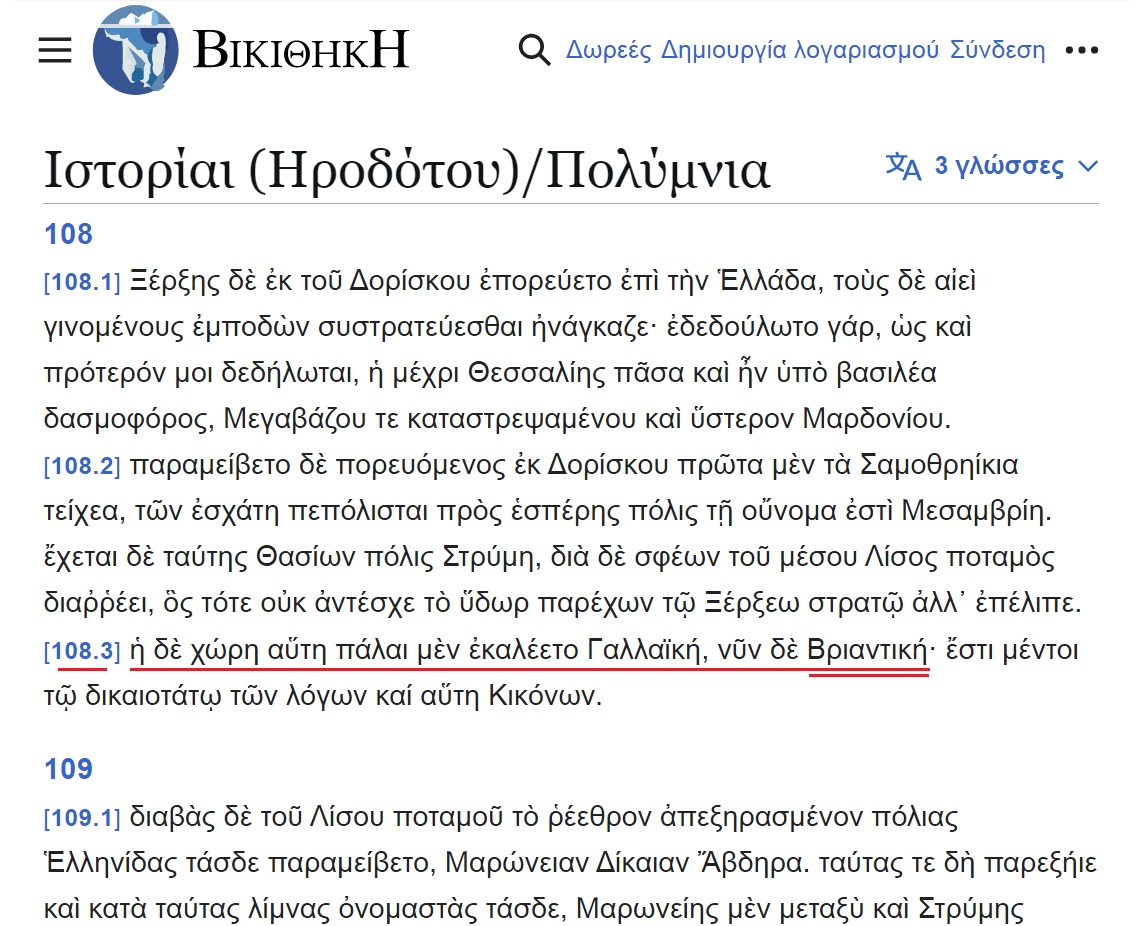
Task: Open the three-dots personal tools menu
Action: 1082,50
